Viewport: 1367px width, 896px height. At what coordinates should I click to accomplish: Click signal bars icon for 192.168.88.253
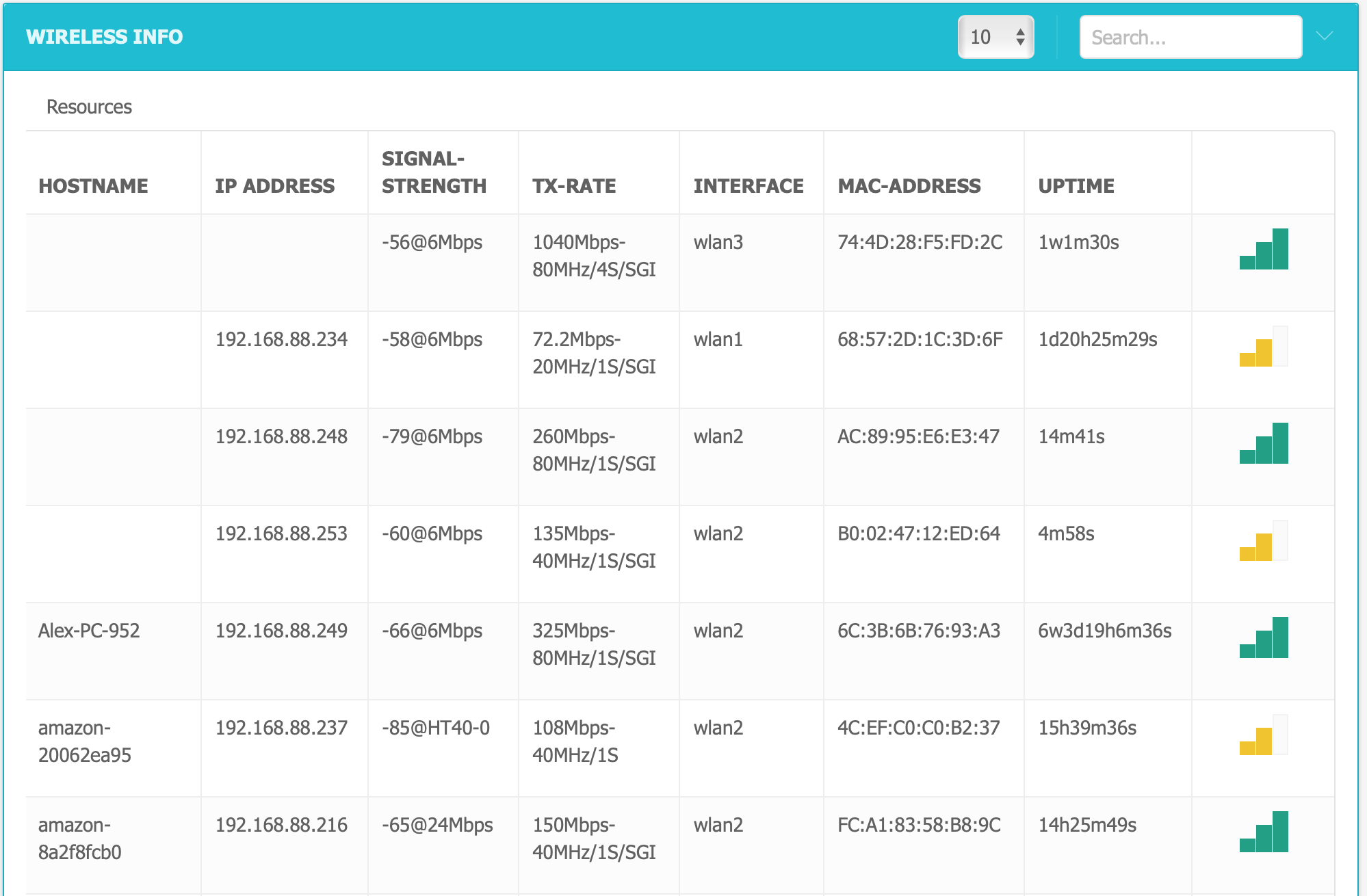(1264, 540)
